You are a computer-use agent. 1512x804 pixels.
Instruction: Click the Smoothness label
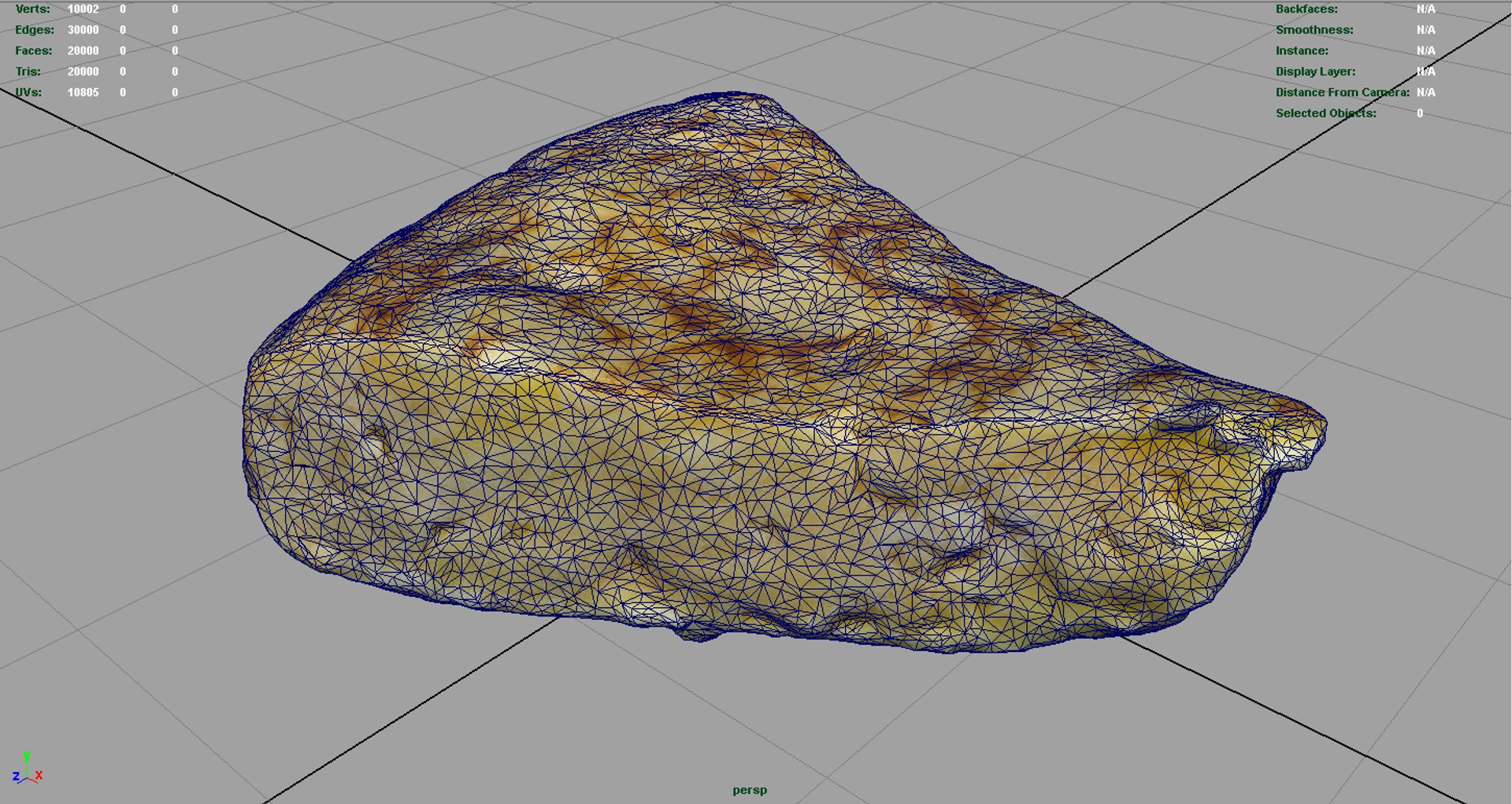click(1314, 30)
